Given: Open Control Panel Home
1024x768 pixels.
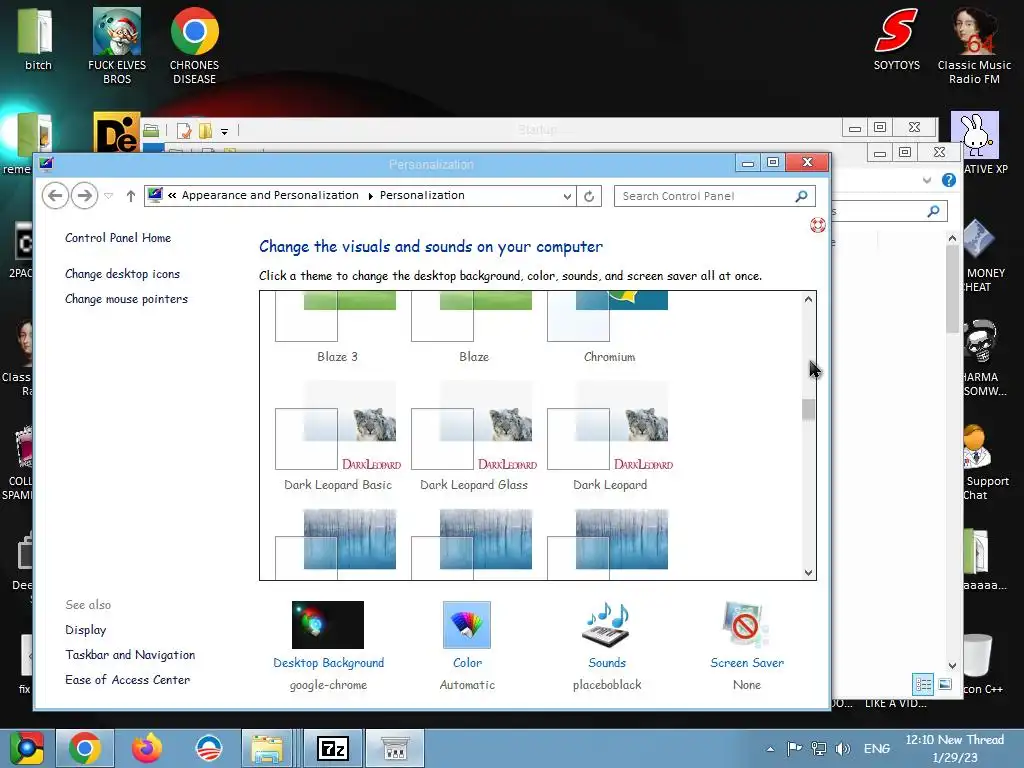Looking at the screenshot, I should tap(118, 238).
